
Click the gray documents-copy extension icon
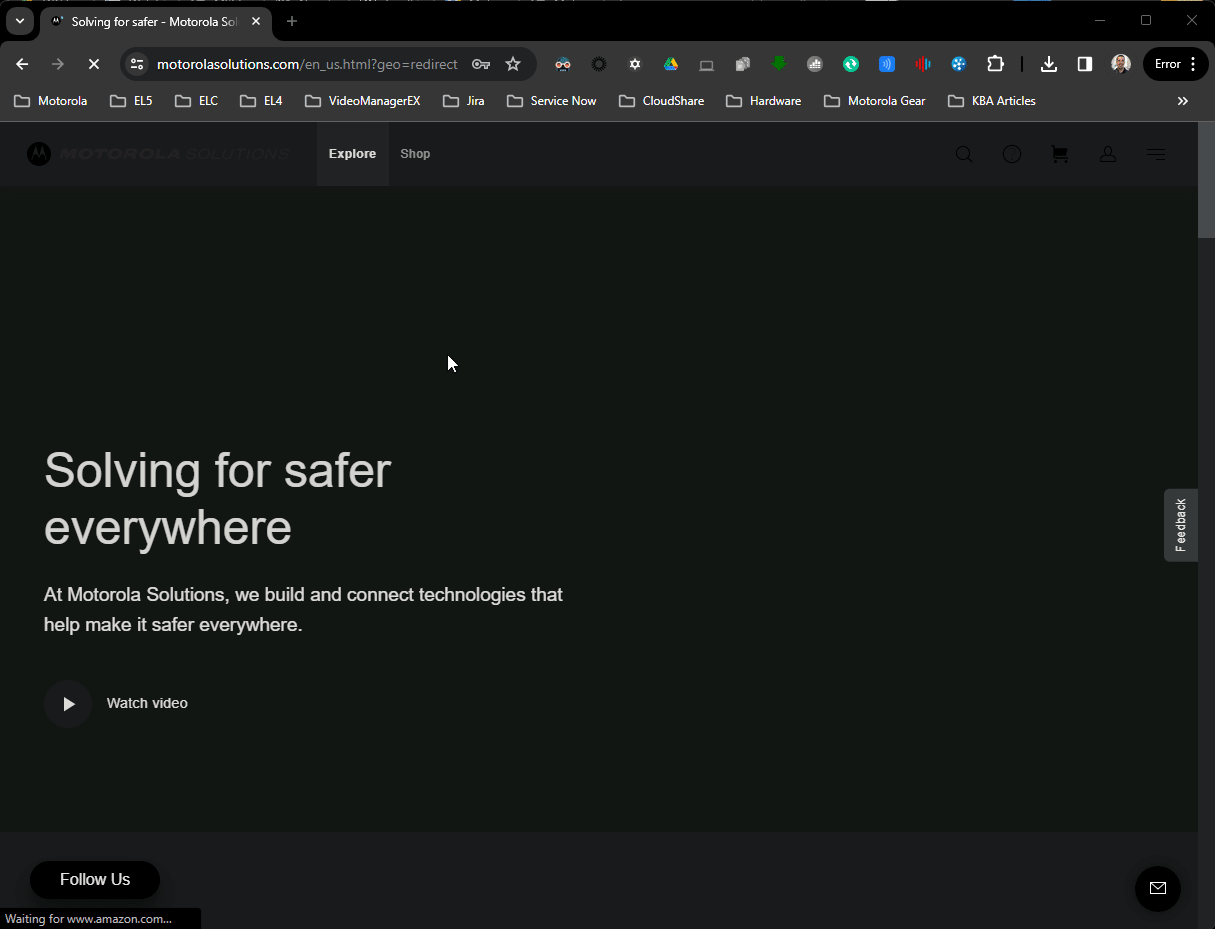pyautogui.click(x=743, y=64)
